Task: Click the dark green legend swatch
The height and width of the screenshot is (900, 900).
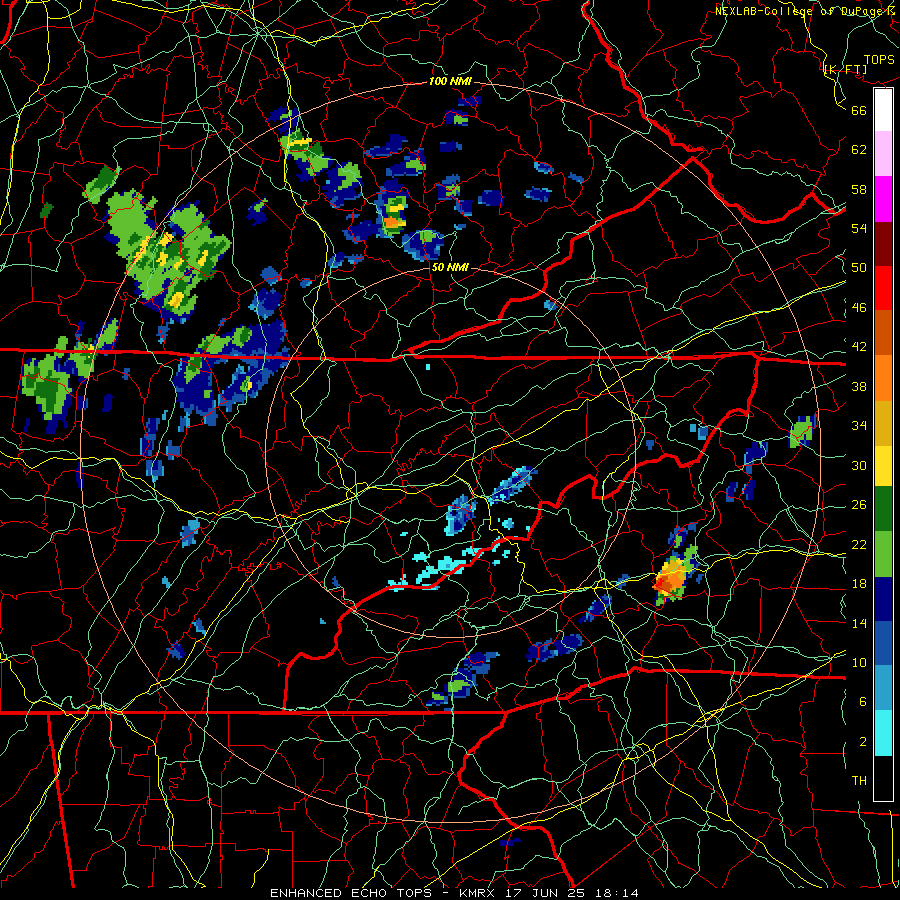Action: (883, 509)
